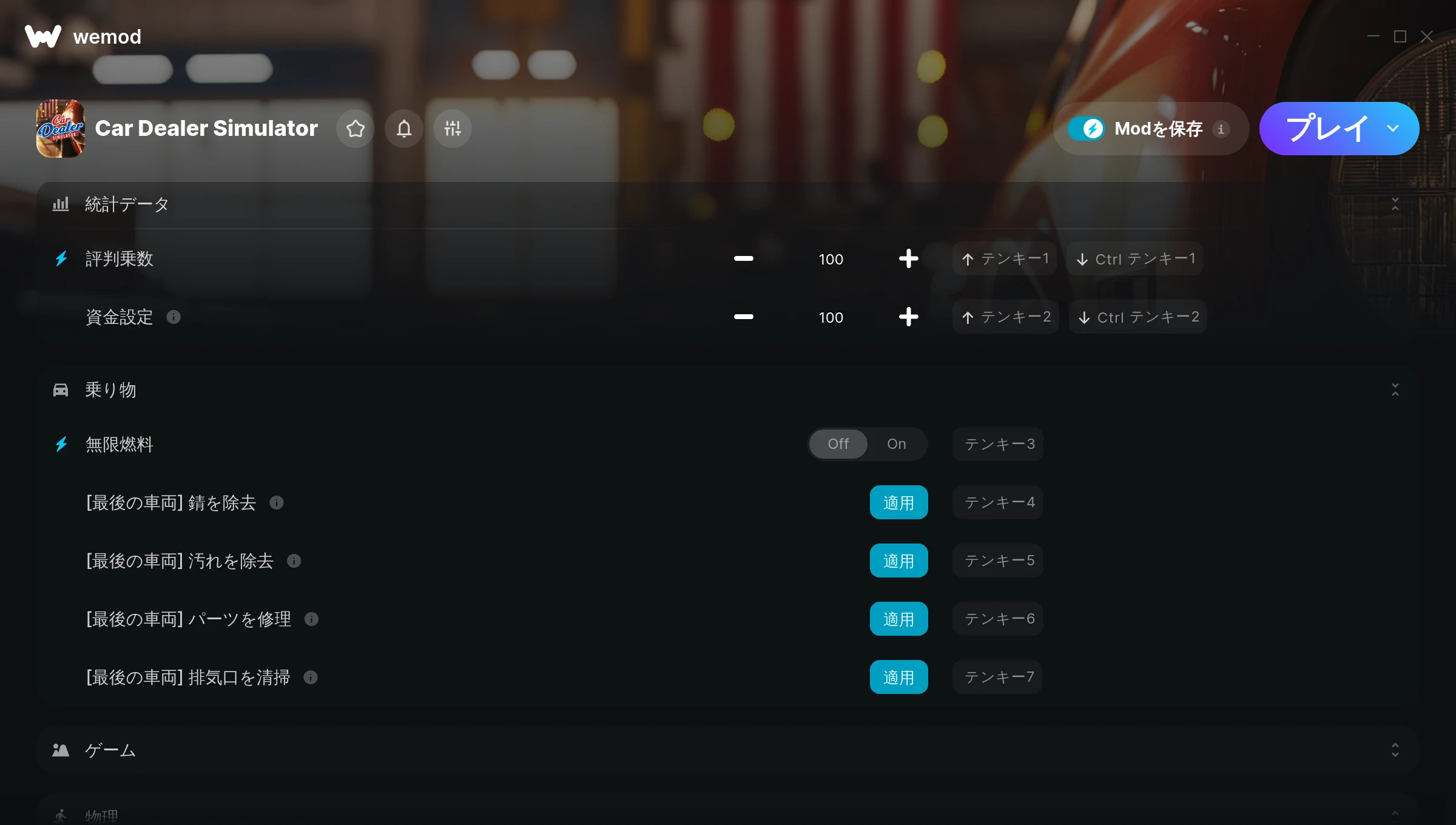Toggle the Modを保存 switch
Viewport: 1456px width, 825px height.
coord(1087,129)
